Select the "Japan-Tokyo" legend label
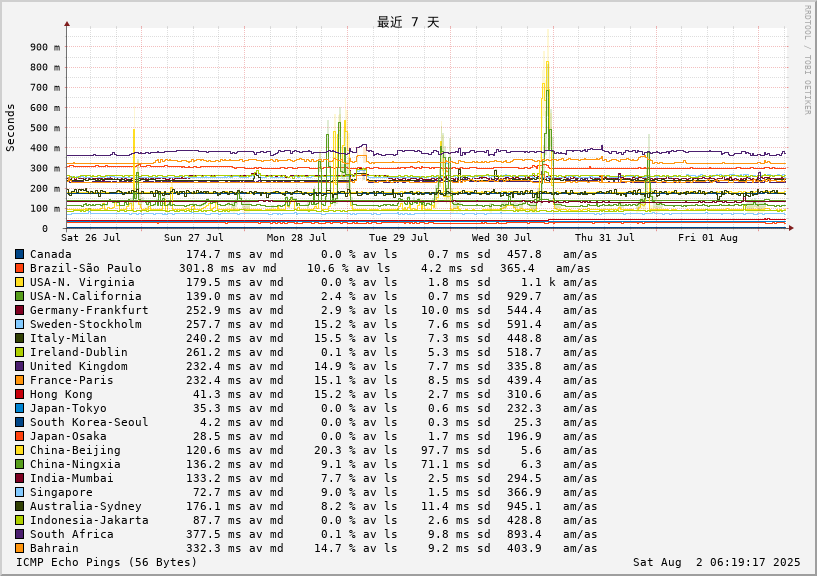 click(x=68, y=409)
